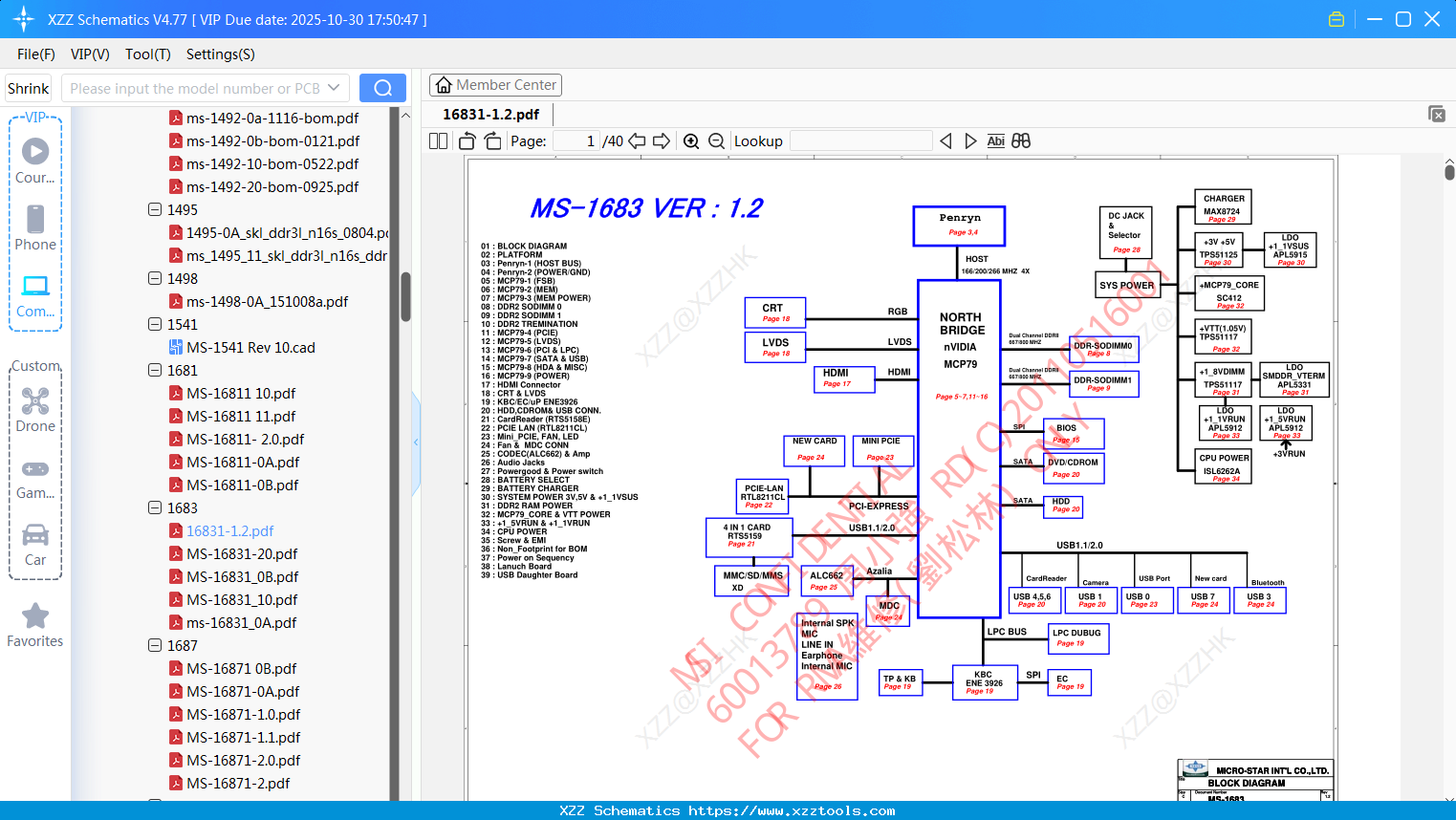Toggle the Abi whole-word match icon
Screen dimensions: 1456x820
(995, 140)
